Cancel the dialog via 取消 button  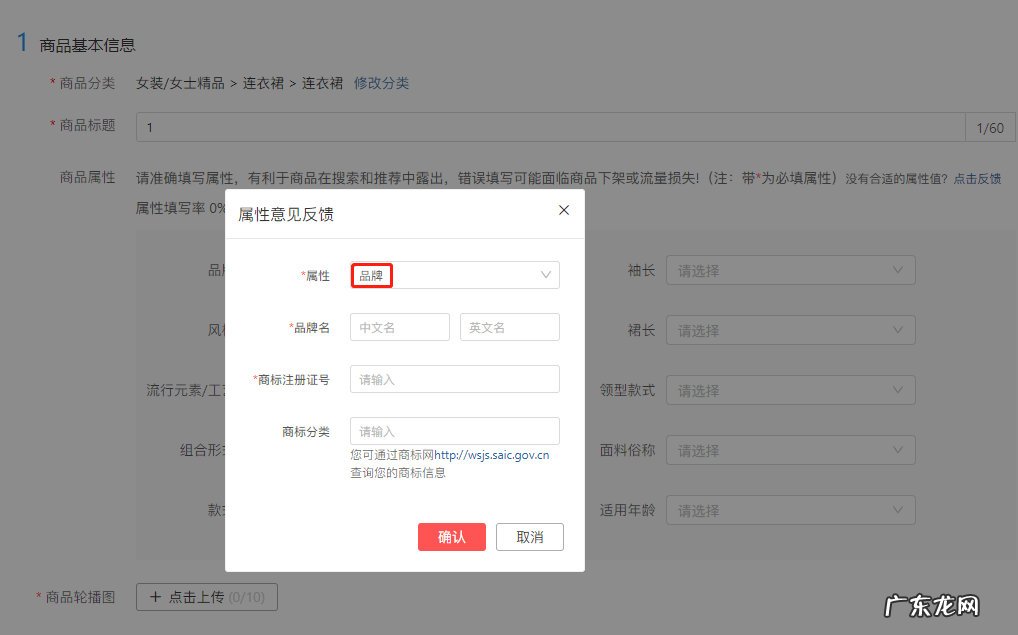click(529, 536)
